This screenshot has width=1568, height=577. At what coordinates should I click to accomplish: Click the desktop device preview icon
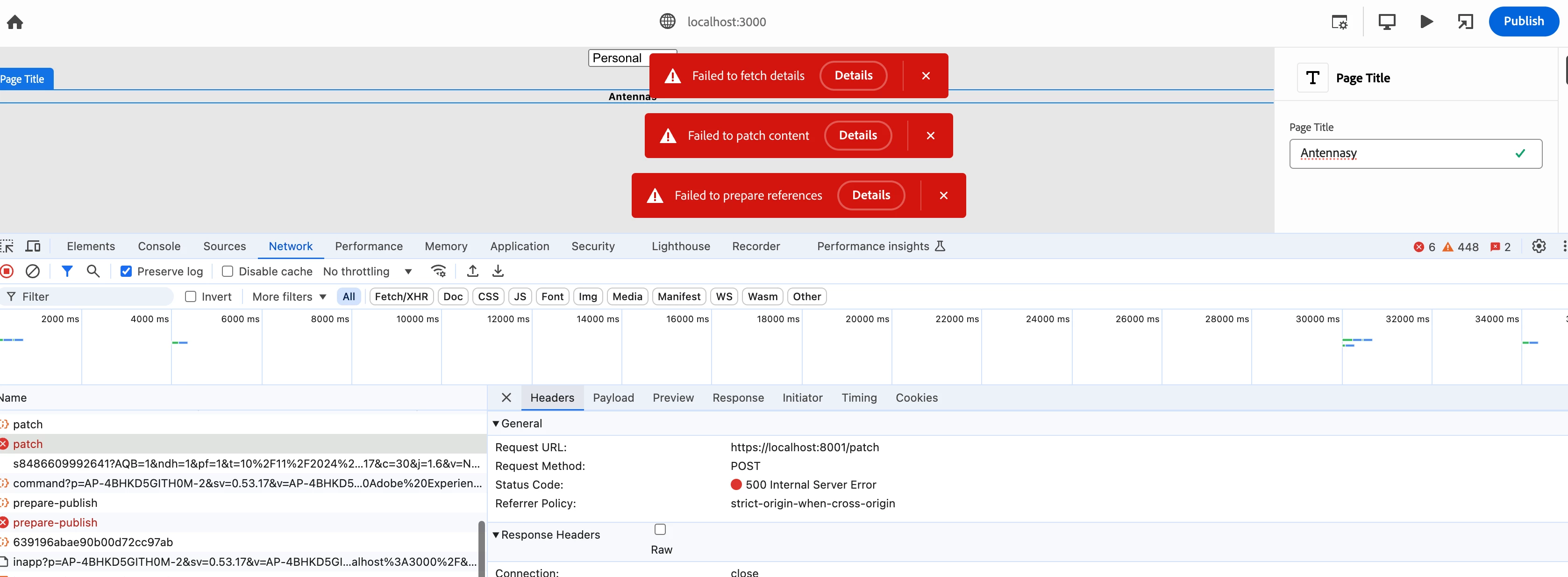point(1387,22)
